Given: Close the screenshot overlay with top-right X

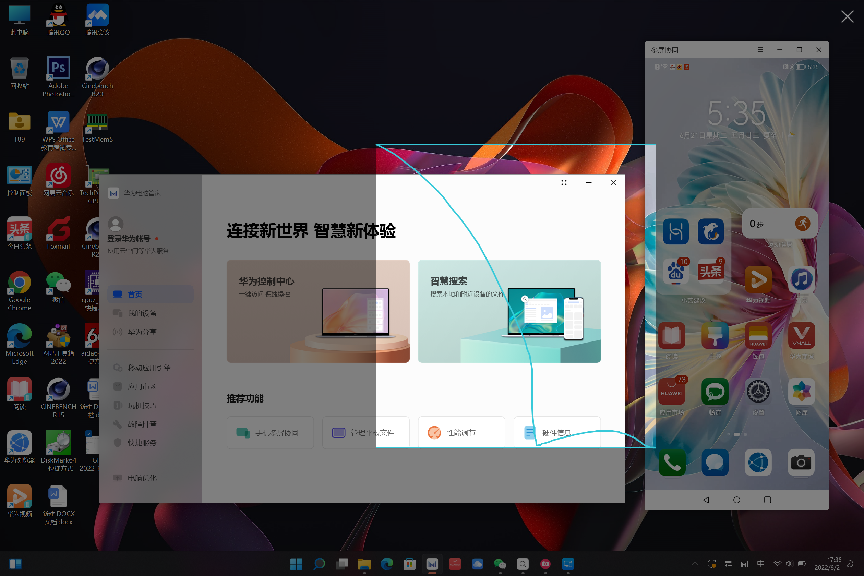Looking at the screenshot, I should point(847,17).
